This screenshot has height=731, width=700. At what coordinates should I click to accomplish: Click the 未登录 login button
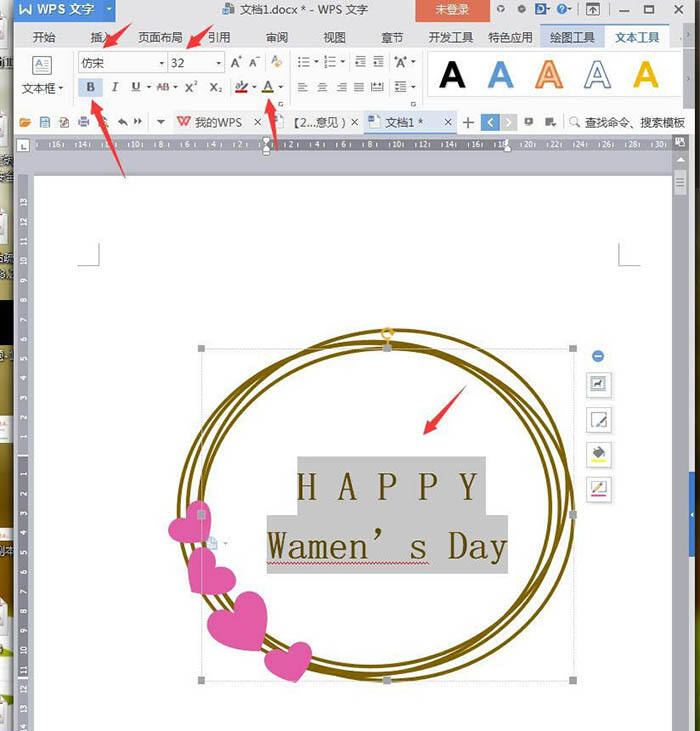(x=452, y=10)
